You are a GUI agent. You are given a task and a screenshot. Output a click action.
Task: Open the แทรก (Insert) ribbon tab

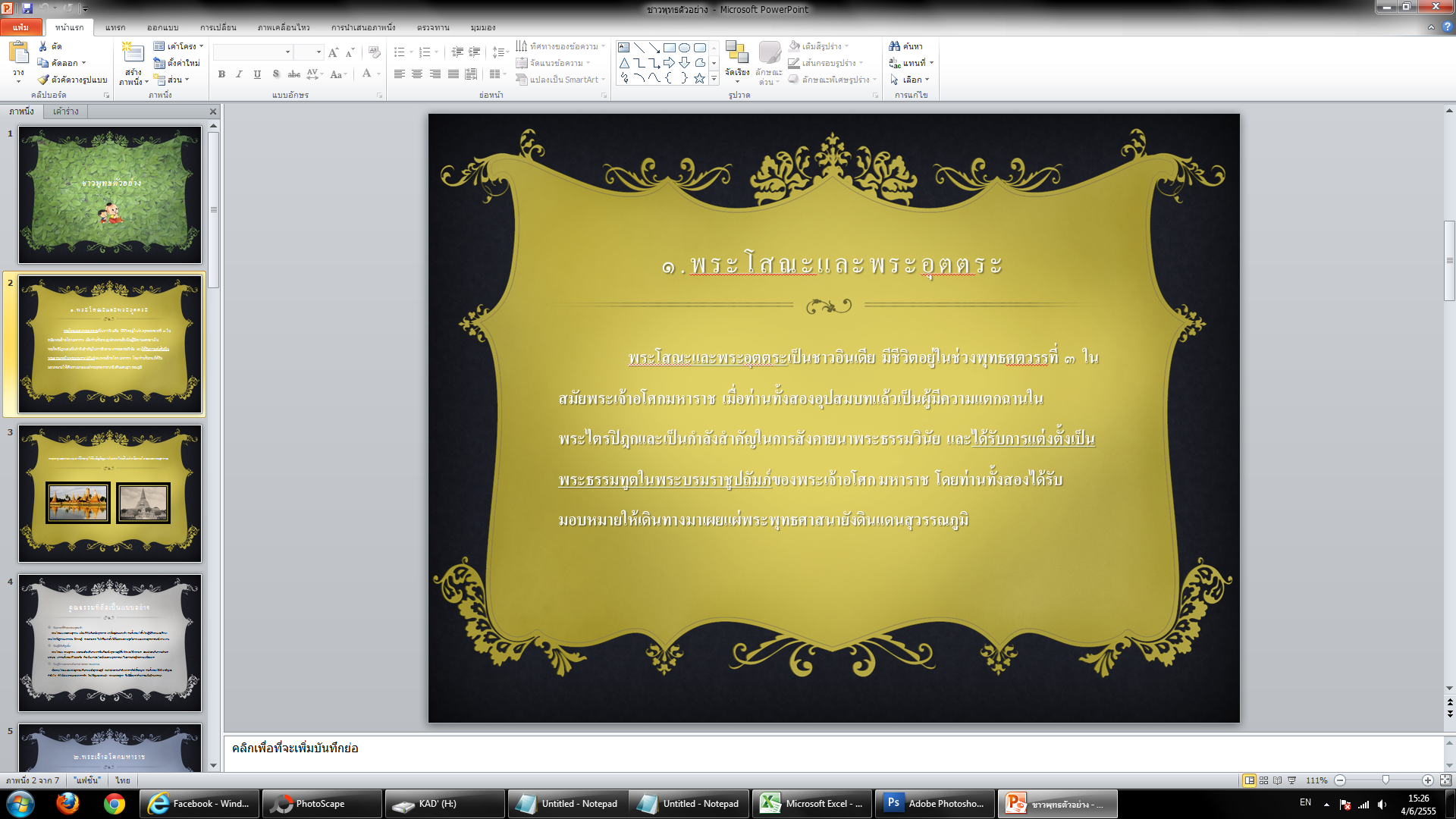click(115, 27)
